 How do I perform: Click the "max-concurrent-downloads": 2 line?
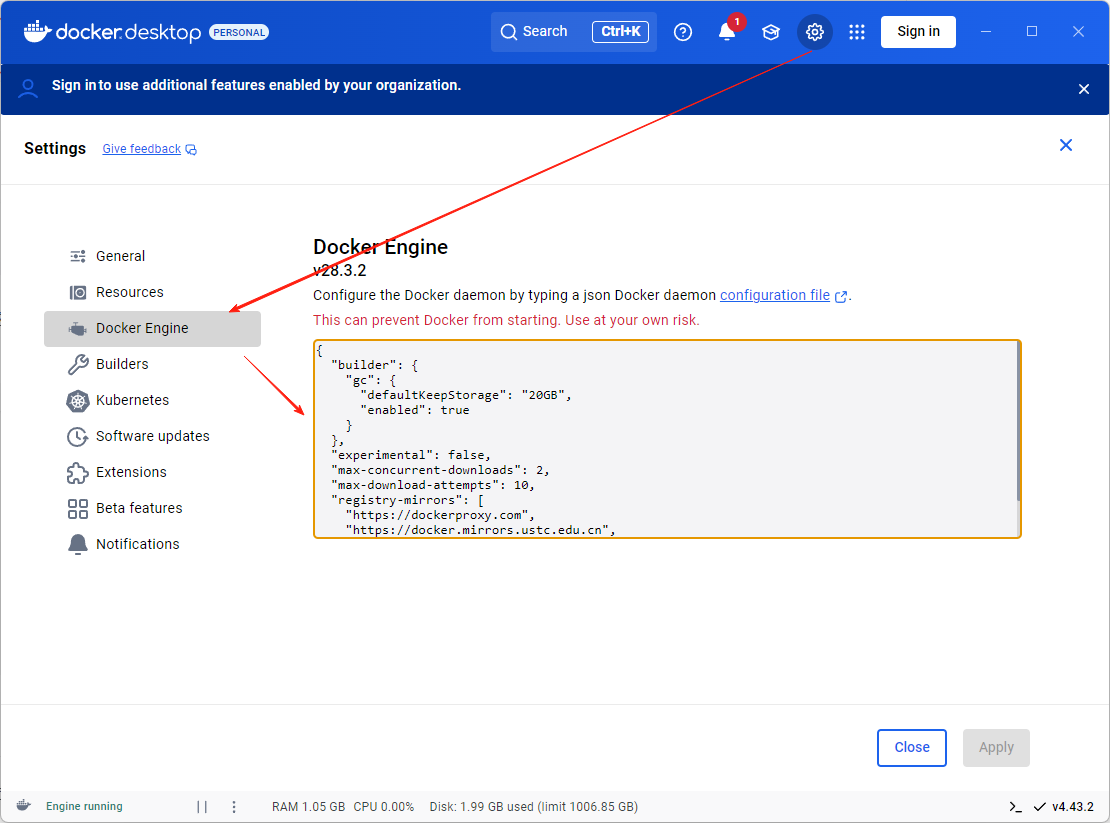pos(440,470)
